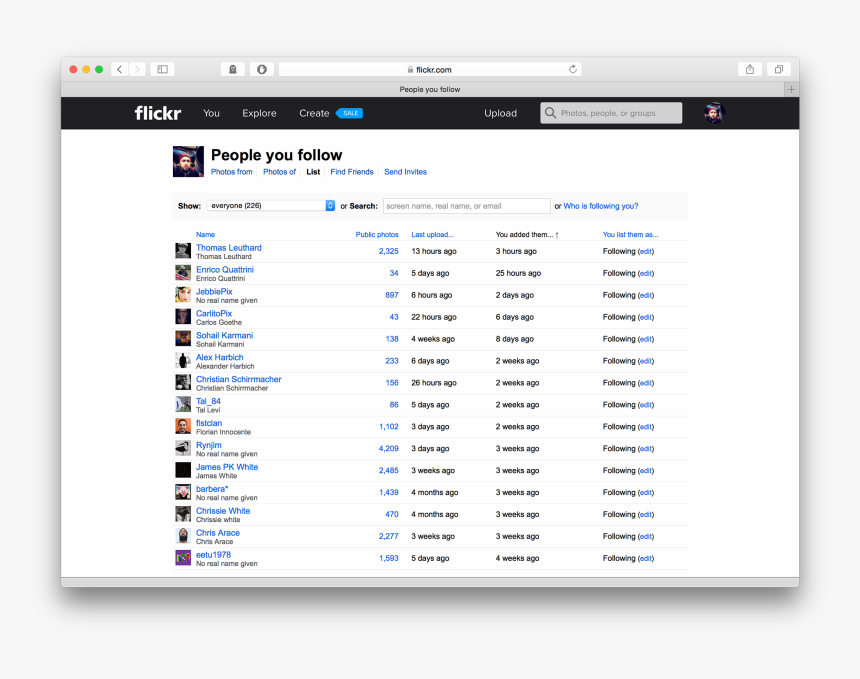Click the Safari sidebar icon in the toolbar
Viewport: 860px width, 679px height.
pos(163,69)
